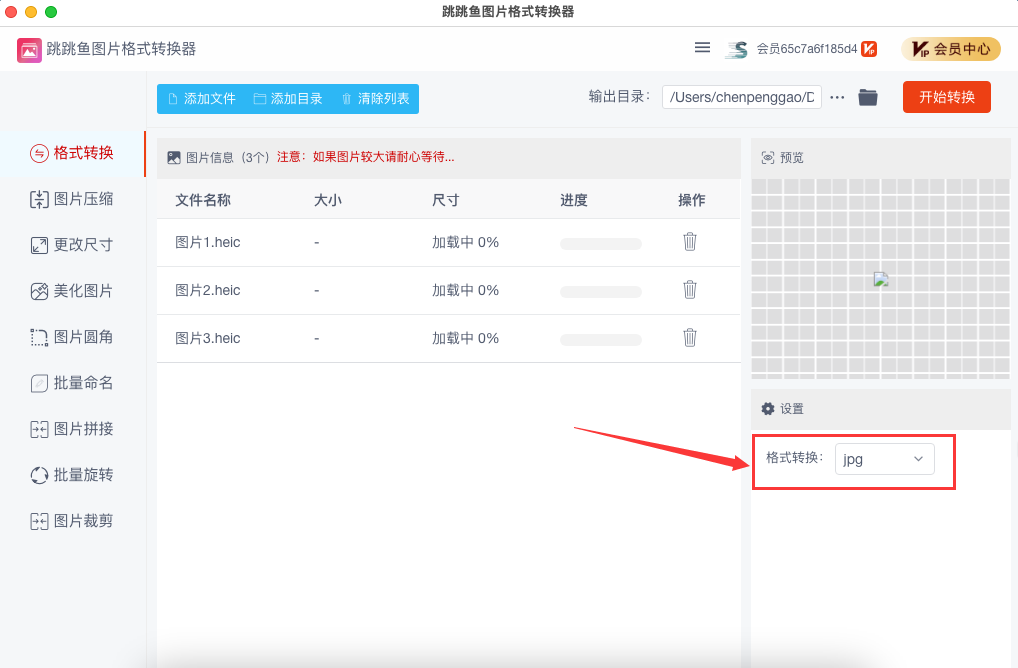This screenshot has width=1018, height=668.
Task: Click the user avatar icon
Action: 737,49
